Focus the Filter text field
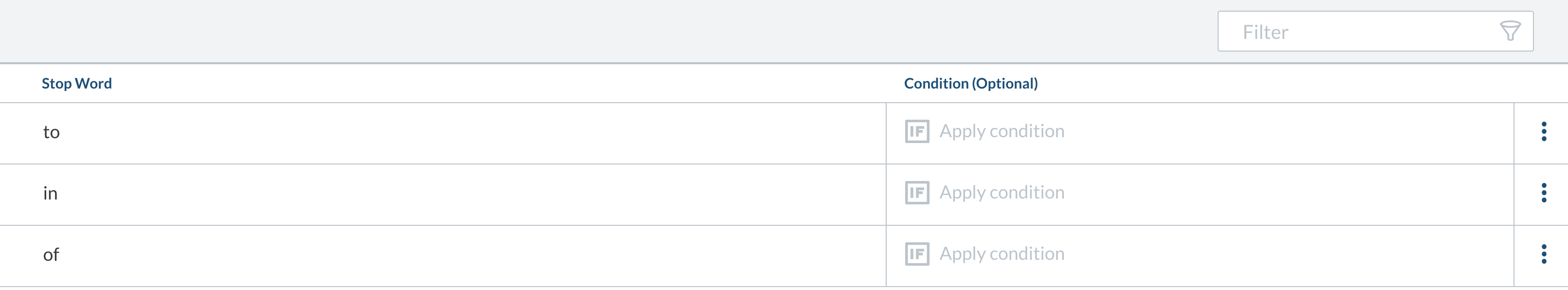This screenshot has height=290, width=1568. [1375, 31]
